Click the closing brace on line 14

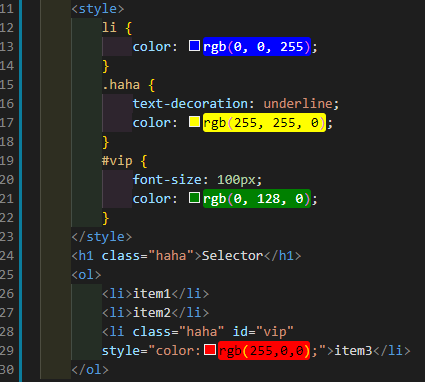tap(106, 66)
